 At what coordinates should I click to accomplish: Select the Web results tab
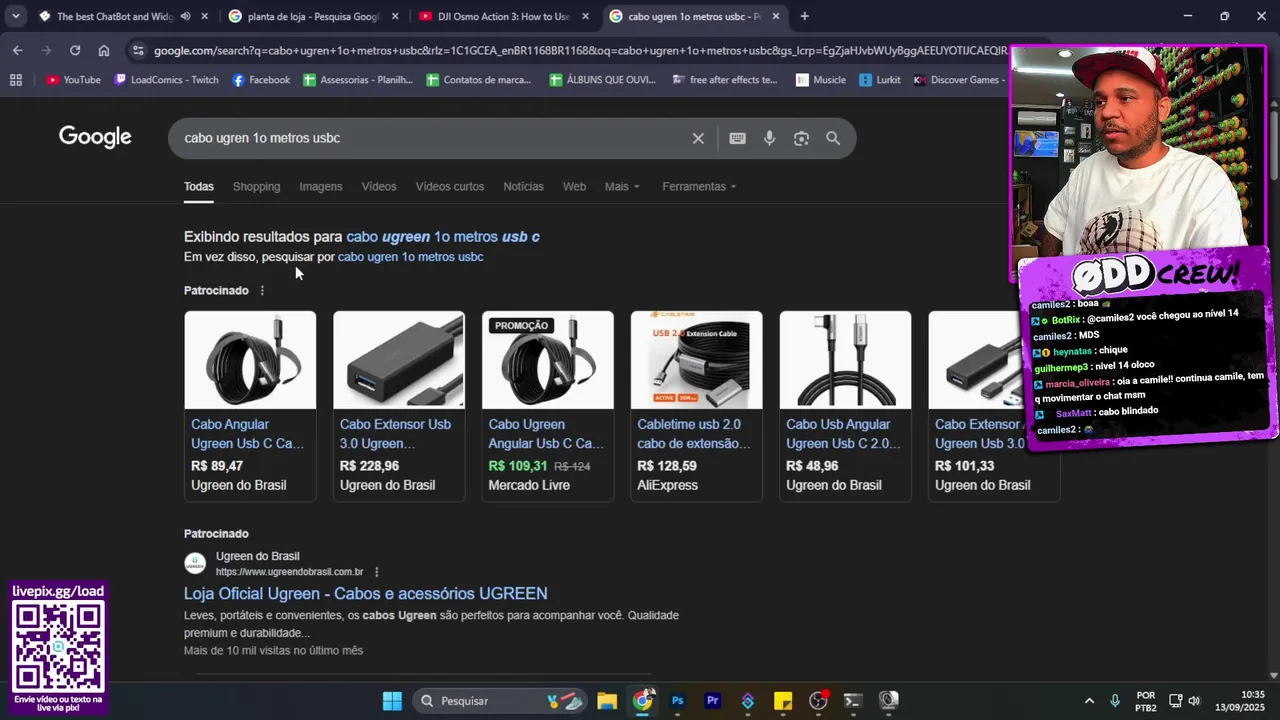[x=574, y=186]
